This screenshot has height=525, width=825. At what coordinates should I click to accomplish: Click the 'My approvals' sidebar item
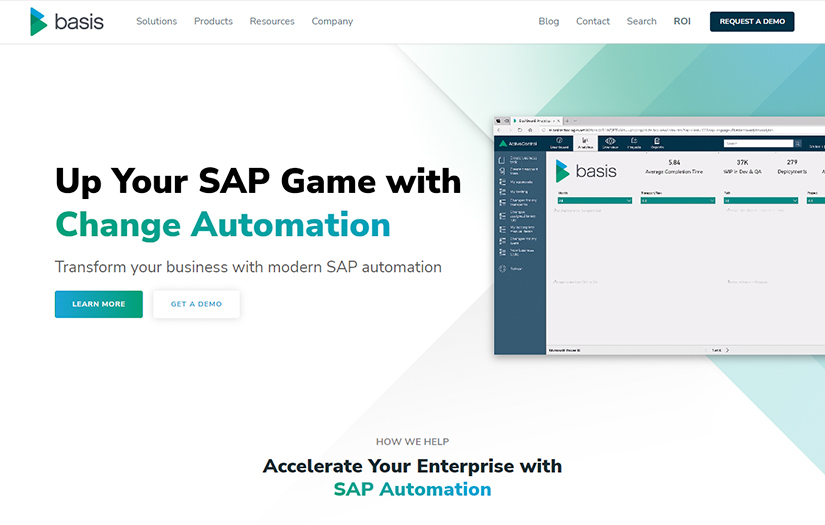pos(518,182)
